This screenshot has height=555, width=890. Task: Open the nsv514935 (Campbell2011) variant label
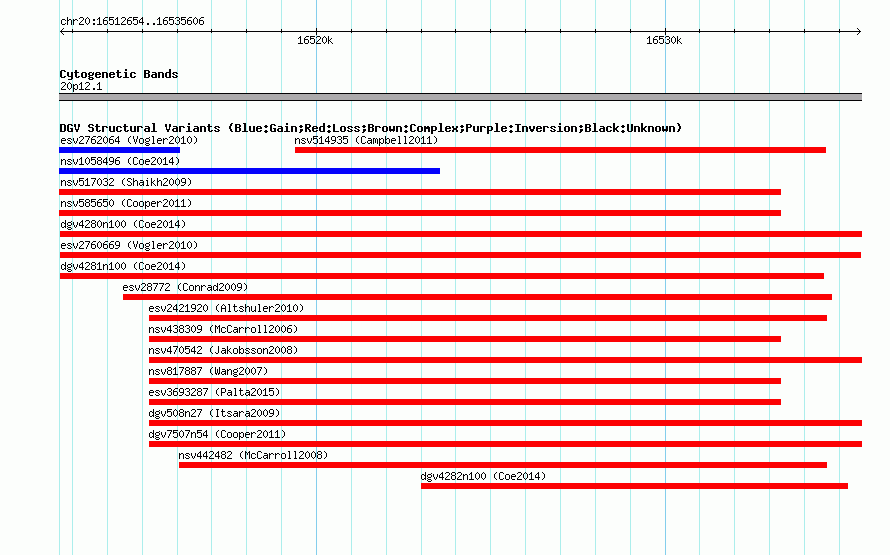(x=366, y=140)
